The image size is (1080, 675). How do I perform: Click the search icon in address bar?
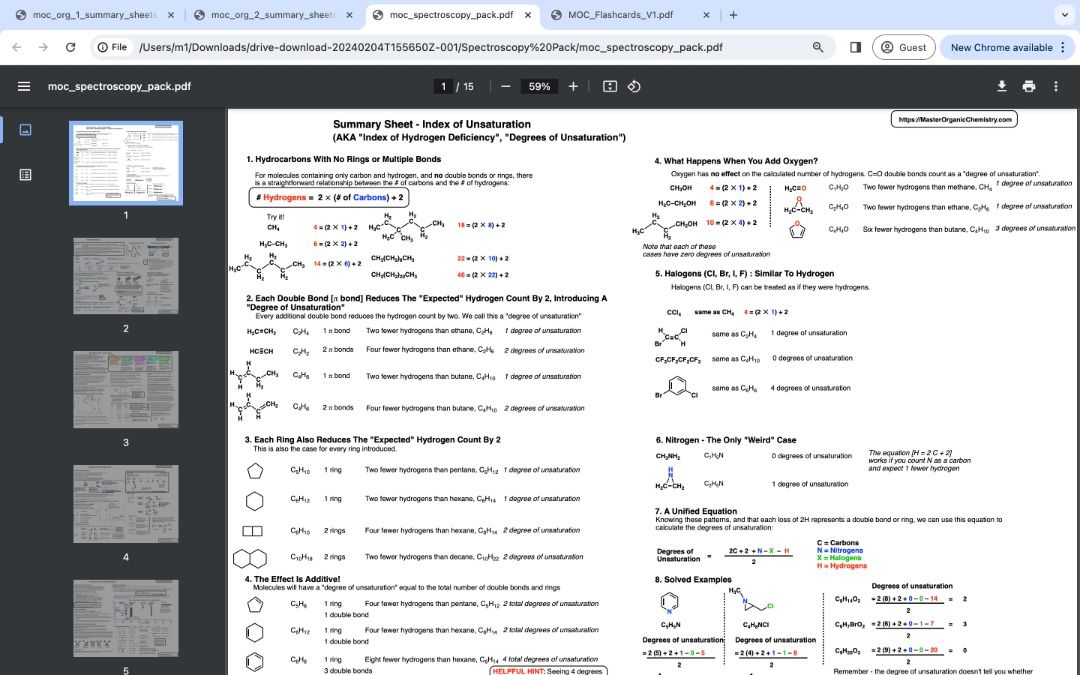(818, 47)
